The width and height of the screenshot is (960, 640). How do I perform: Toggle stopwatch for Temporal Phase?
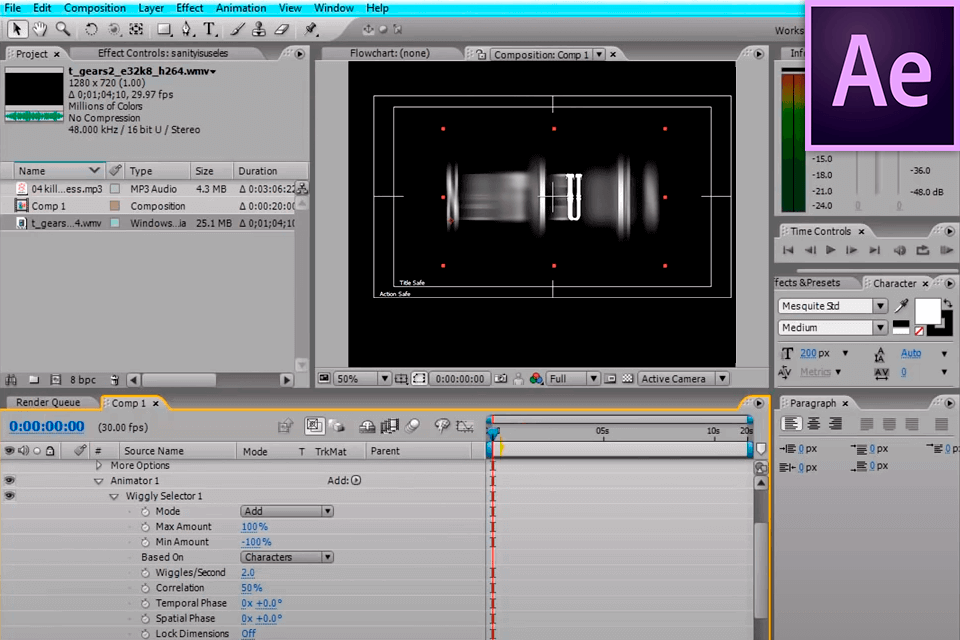click(145, 603)
